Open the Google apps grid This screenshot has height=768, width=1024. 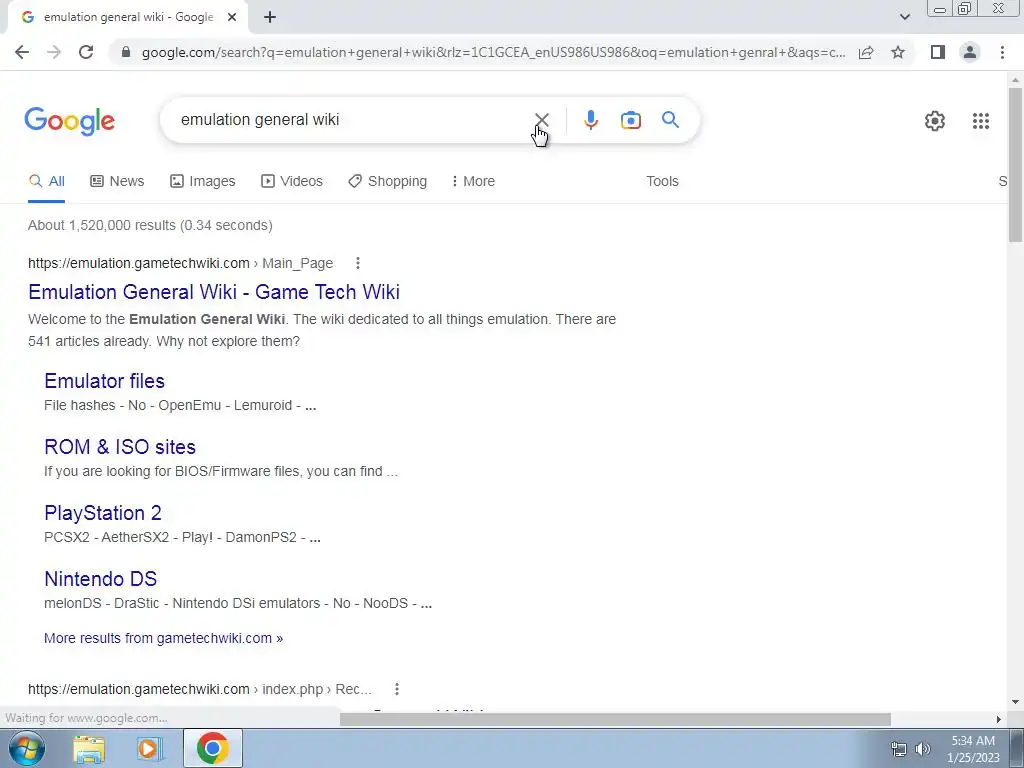tap(981, 121)
